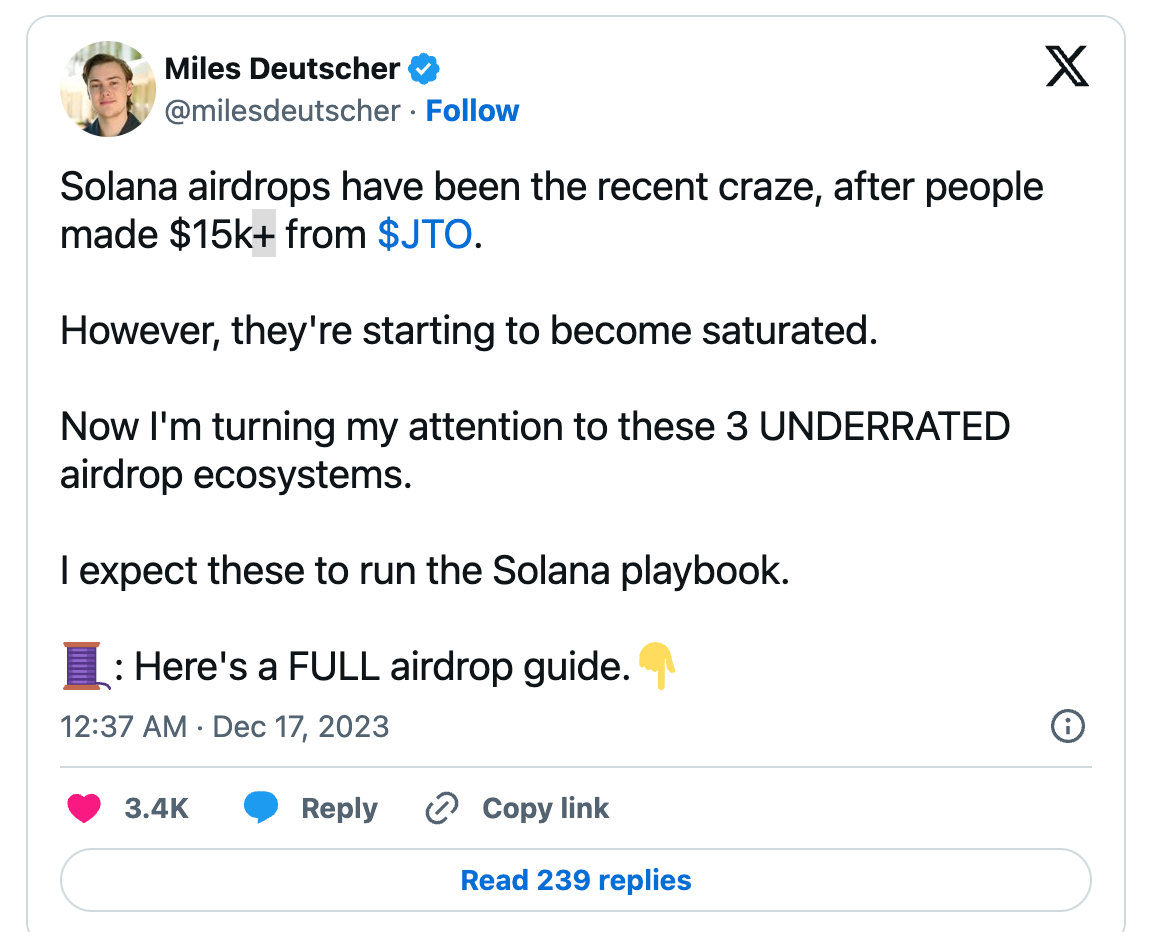Click the Miles Deutscher display name
This screenshot has height=932, width=1154.
coord(282,69)
